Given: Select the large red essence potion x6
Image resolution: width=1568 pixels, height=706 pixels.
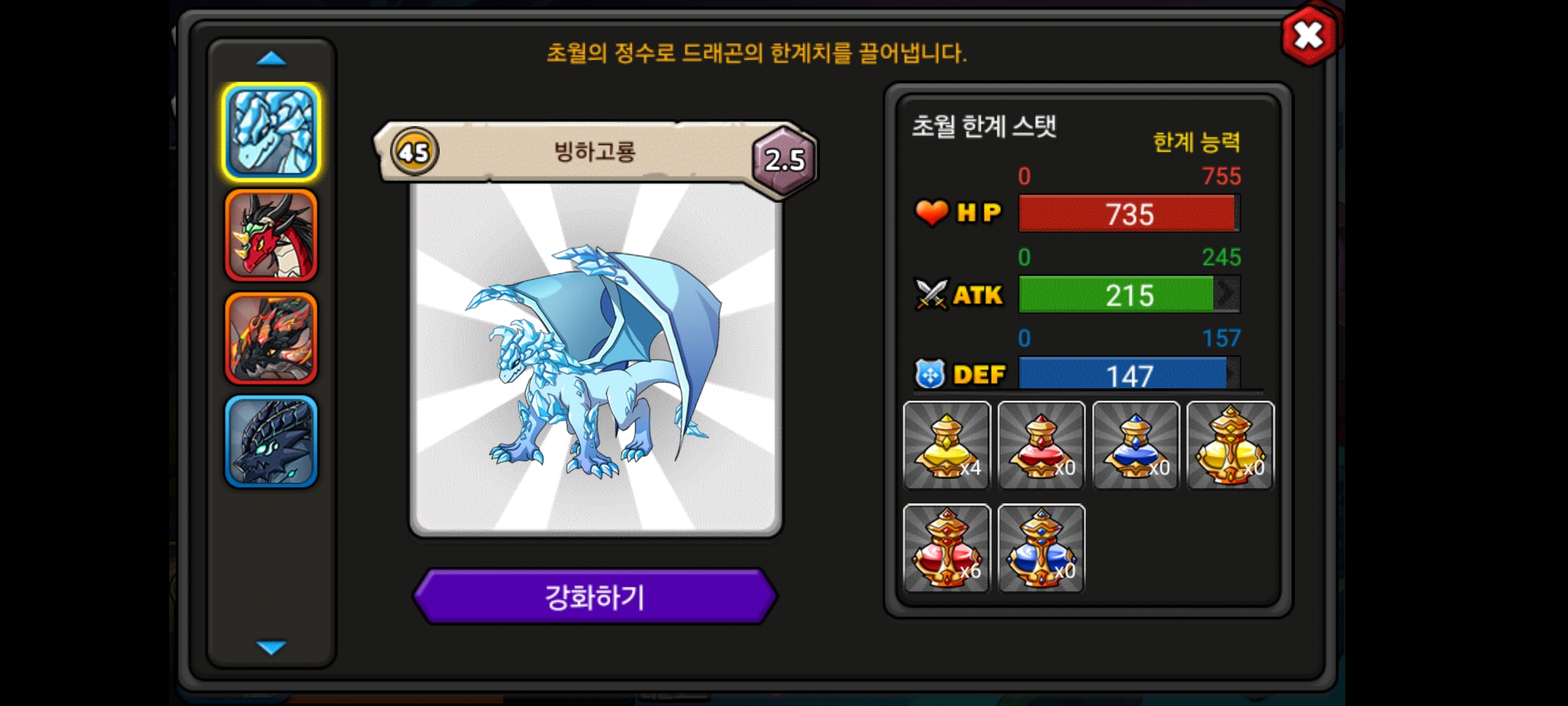Looking at the screenshot, I should (947, 548).
